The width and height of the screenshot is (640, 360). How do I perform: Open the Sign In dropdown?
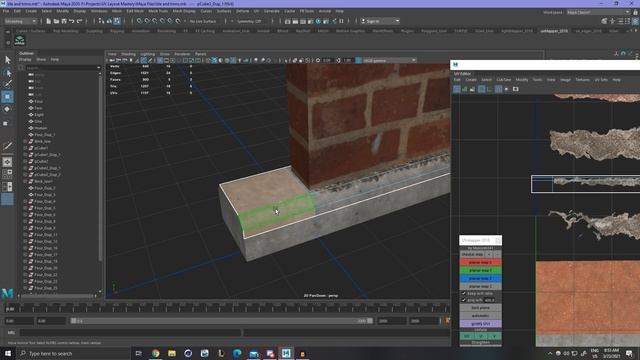pyautogui.click(x=380, y=21)
